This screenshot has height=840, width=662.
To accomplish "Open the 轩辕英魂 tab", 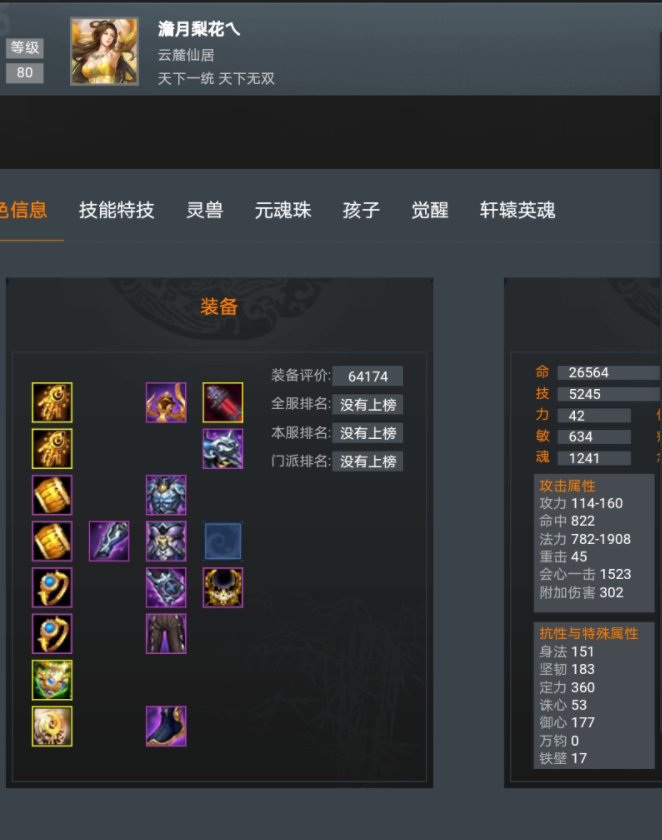I will coord(517,210).
